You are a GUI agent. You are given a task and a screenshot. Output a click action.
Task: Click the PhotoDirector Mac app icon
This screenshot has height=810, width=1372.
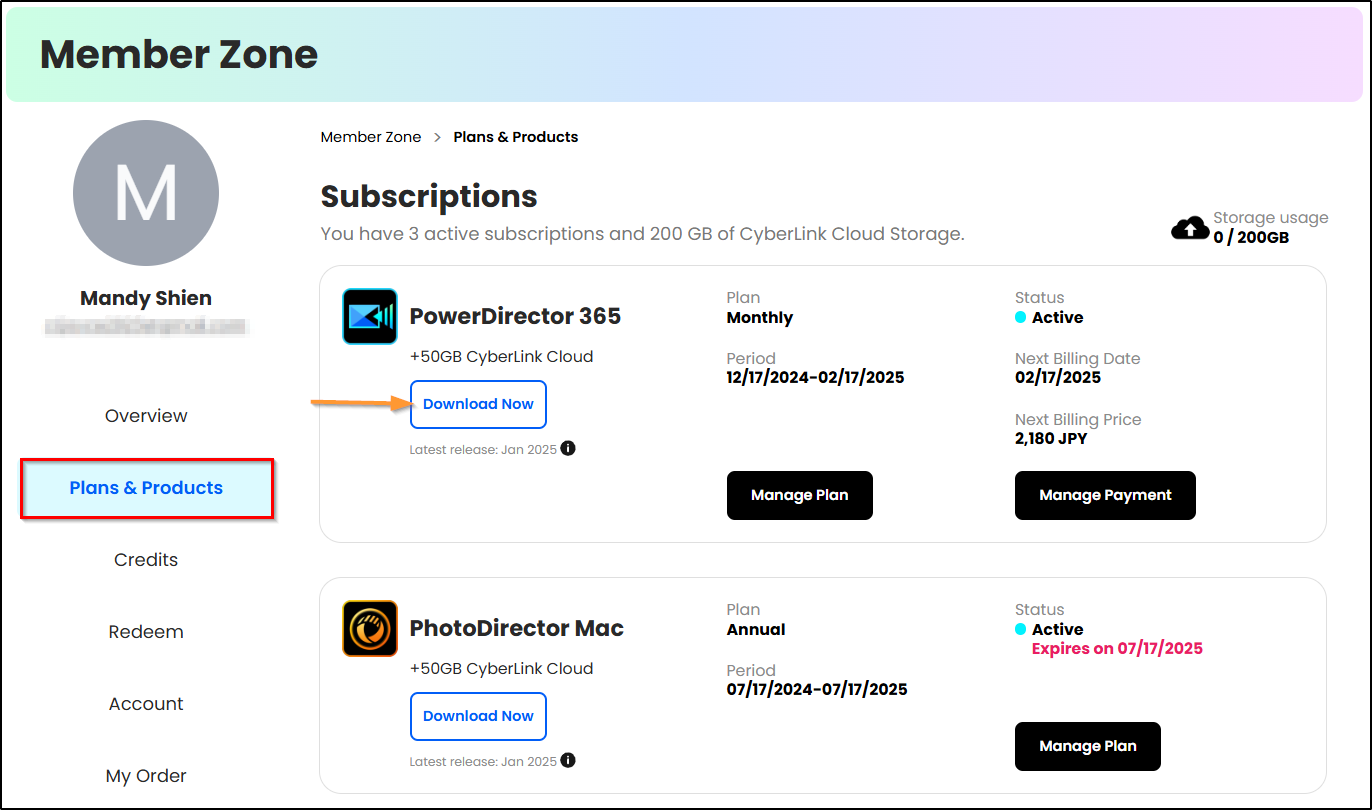click(370, 628)
